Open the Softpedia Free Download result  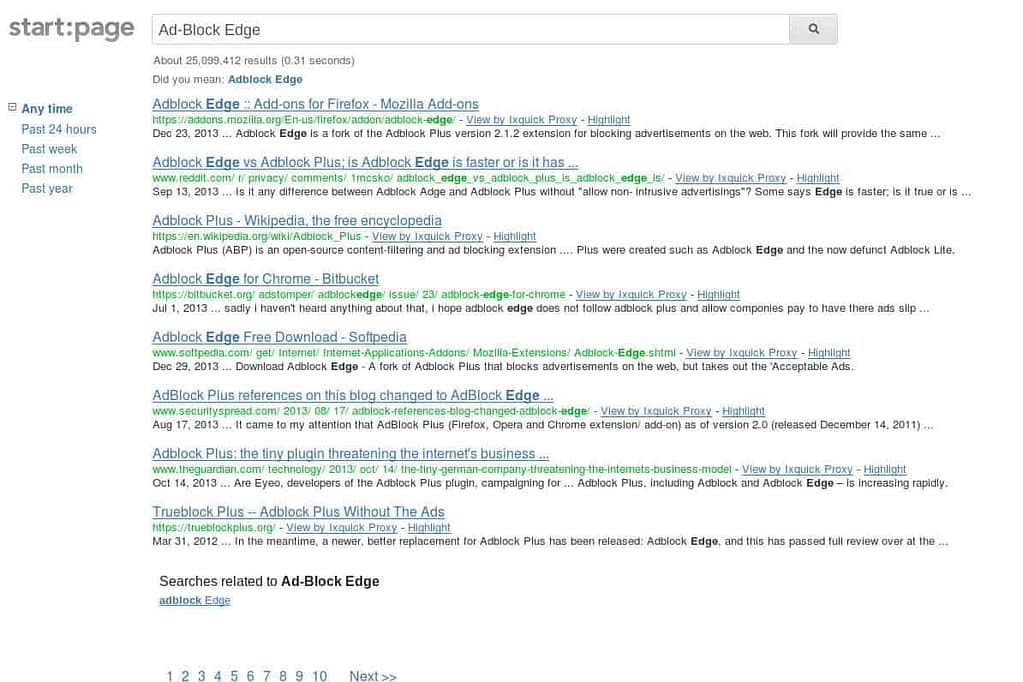pyautogui.click(x=279, y=337)
